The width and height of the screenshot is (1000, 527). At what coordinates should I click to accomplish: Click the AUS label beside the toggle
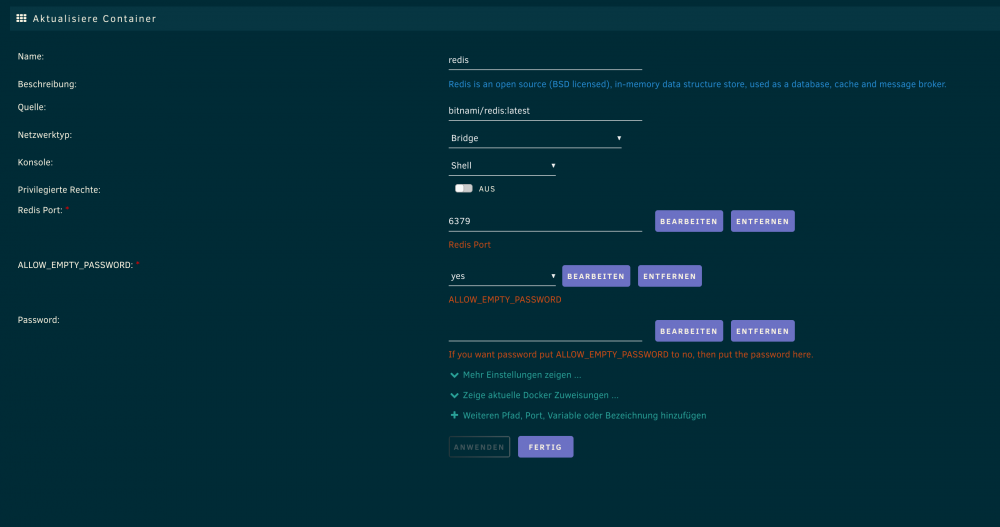pos(487,189)
